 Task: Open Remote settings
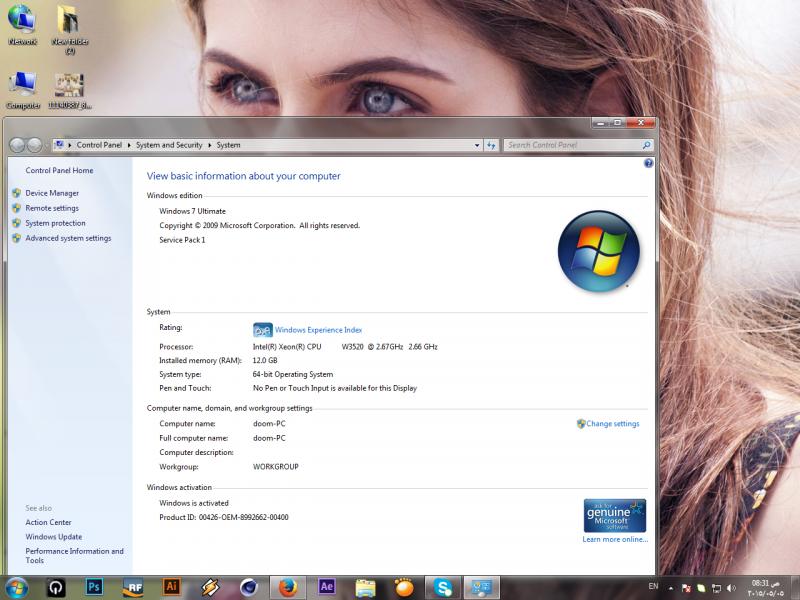(x=52, y=208)
